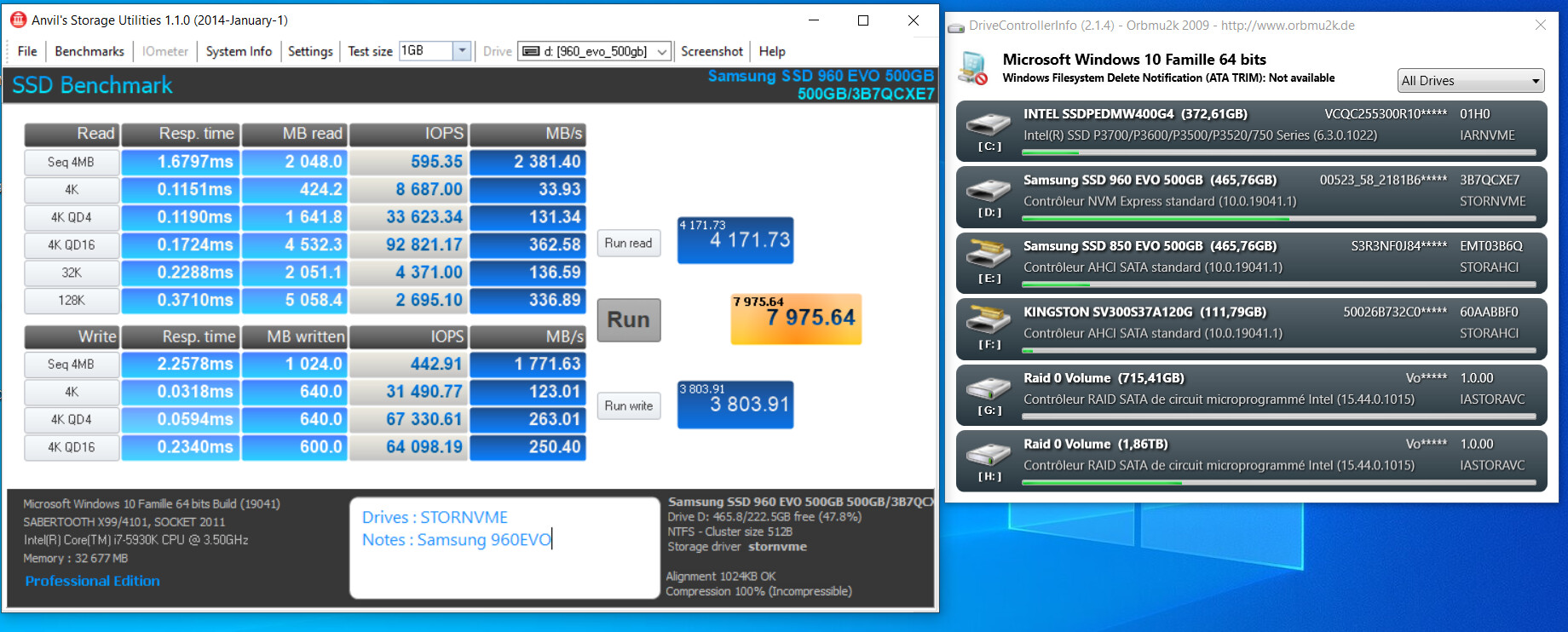Screen dimensions: 1568x632
Task: Click the Write column header
Action: (72, 336)
